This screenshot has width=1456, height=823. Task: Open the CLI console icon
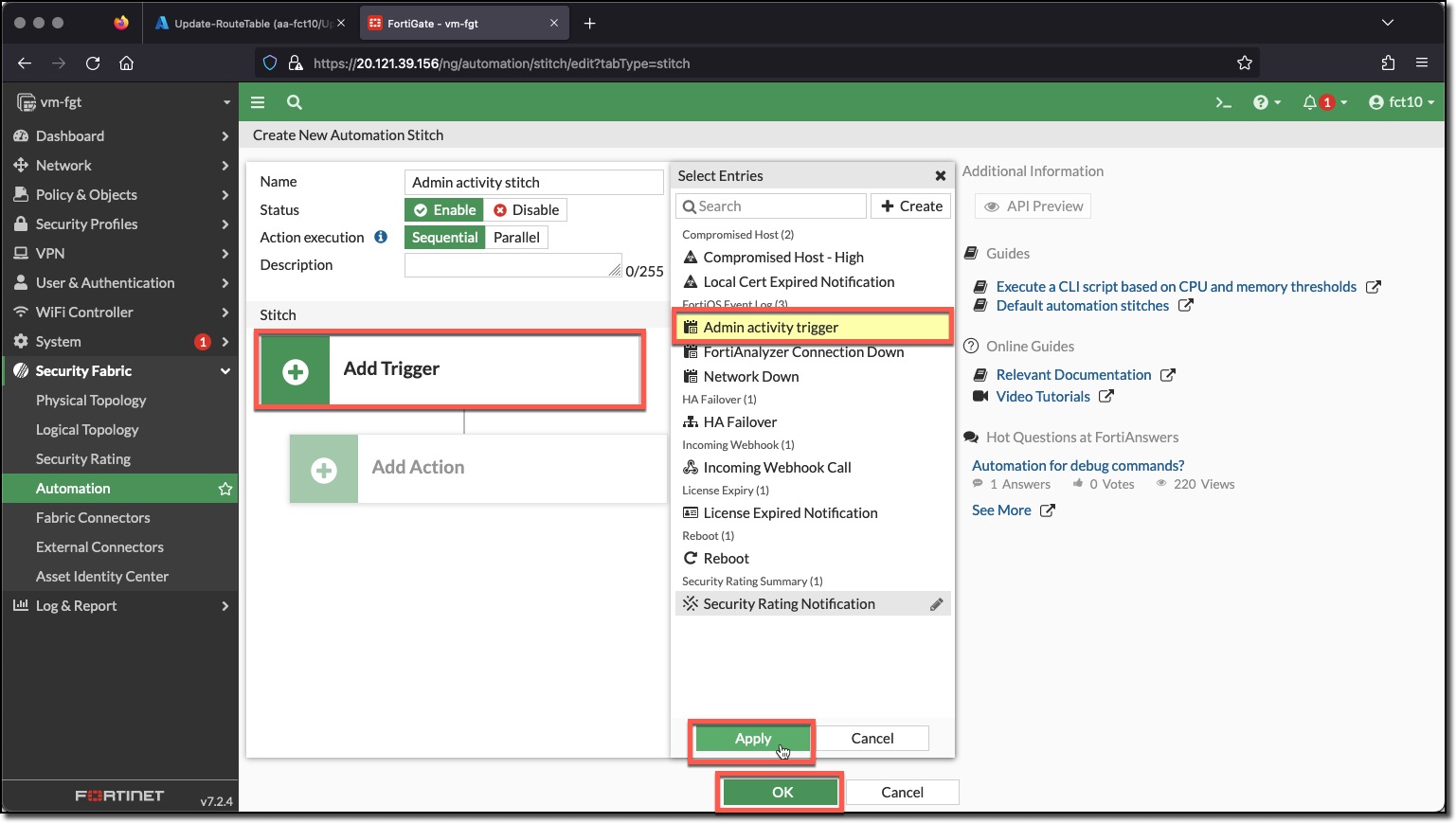(1223, 102)
